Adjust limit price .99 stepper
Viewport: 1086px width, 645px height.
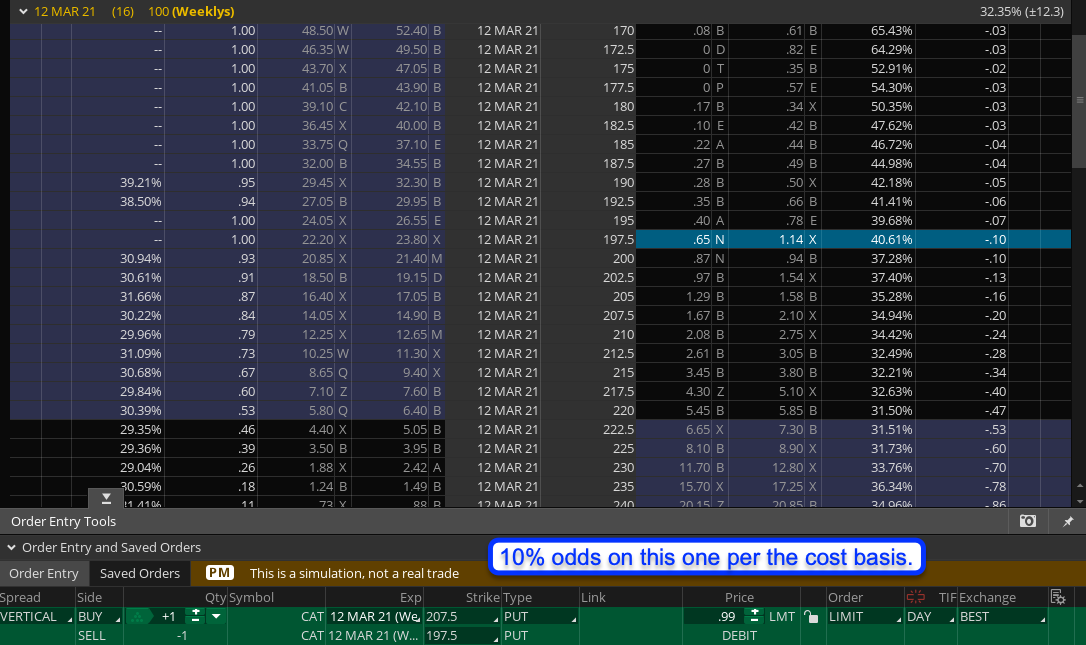point(755,617)
